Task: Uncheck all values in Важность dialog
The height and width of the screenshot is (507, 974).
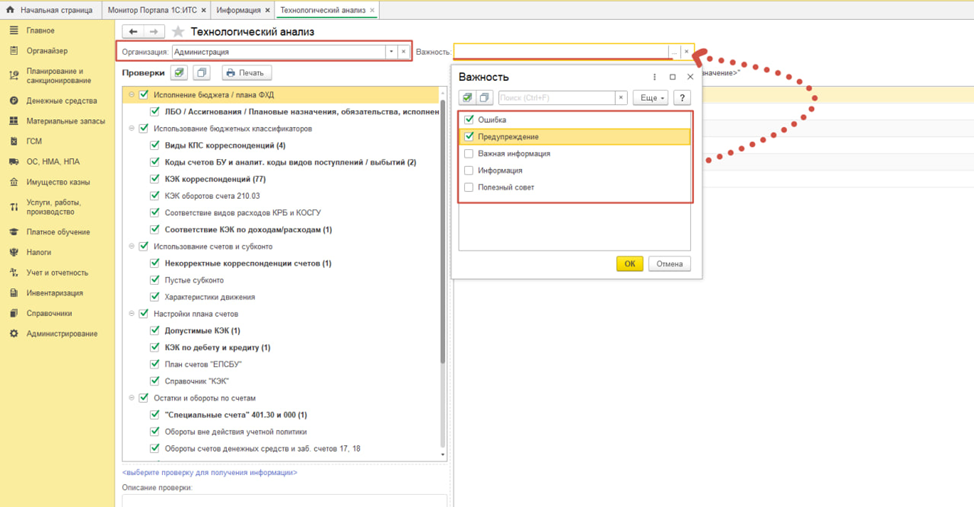Action: point(484,98)
